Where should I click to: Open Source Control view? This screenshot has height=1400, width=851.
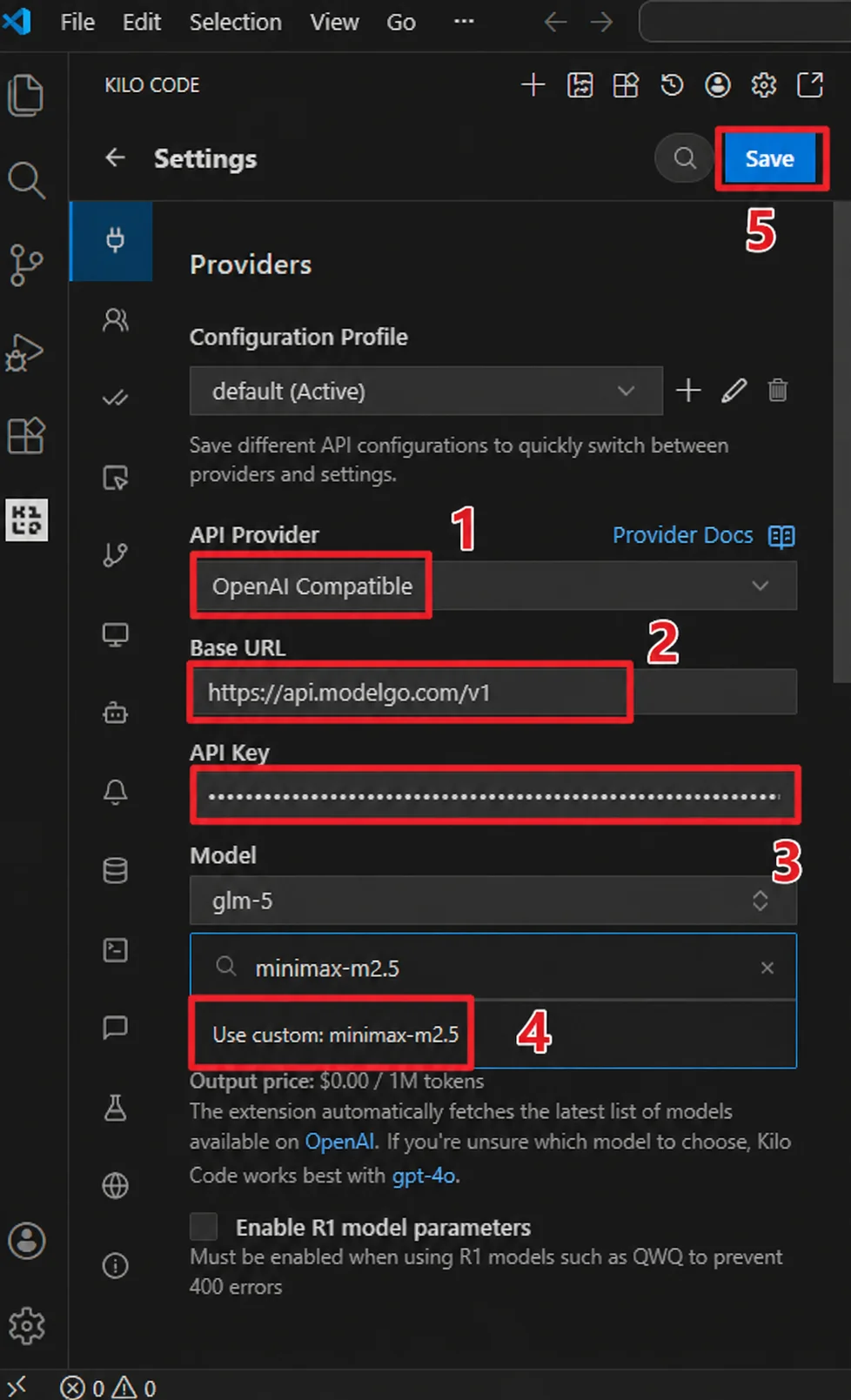26,265
